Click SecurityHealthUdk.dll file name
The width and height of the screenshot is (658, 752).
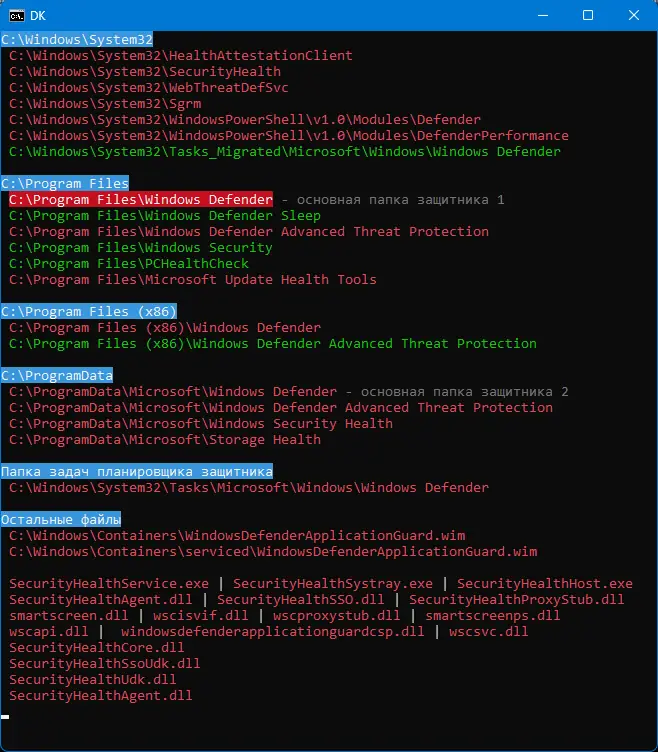93,680
